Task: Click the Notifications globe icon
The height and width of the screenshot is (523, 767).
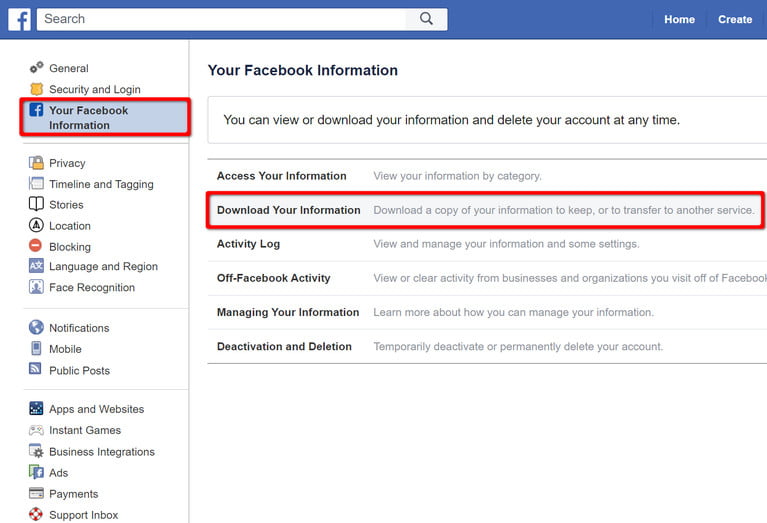Action: pyautogui.click(x=36, y=328)
